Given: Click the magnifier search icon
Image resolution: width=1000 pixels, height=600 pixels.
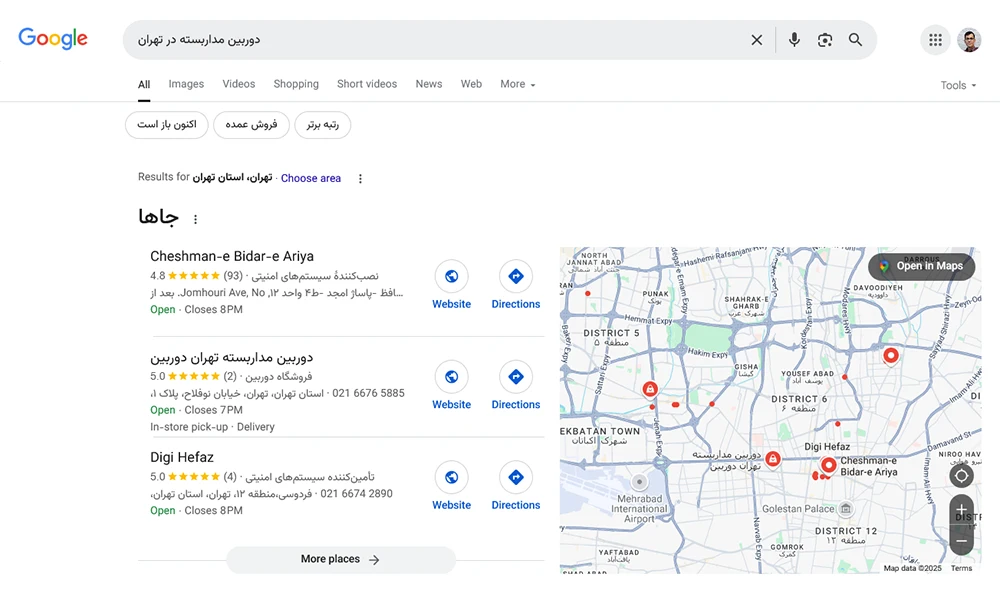Looking at the screenshot, I should coord(855,40).
